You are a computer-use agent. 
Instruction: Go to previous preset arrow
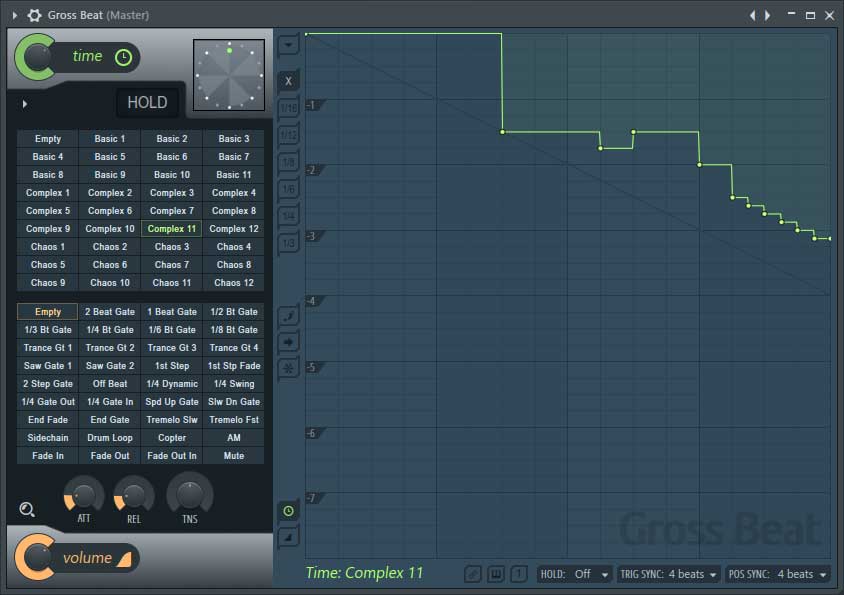point(752,16)
